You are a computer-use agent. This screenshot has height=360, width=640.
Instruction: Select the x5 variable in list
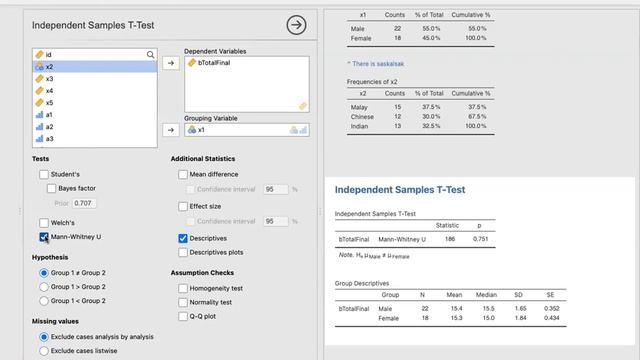coord(94,103)
